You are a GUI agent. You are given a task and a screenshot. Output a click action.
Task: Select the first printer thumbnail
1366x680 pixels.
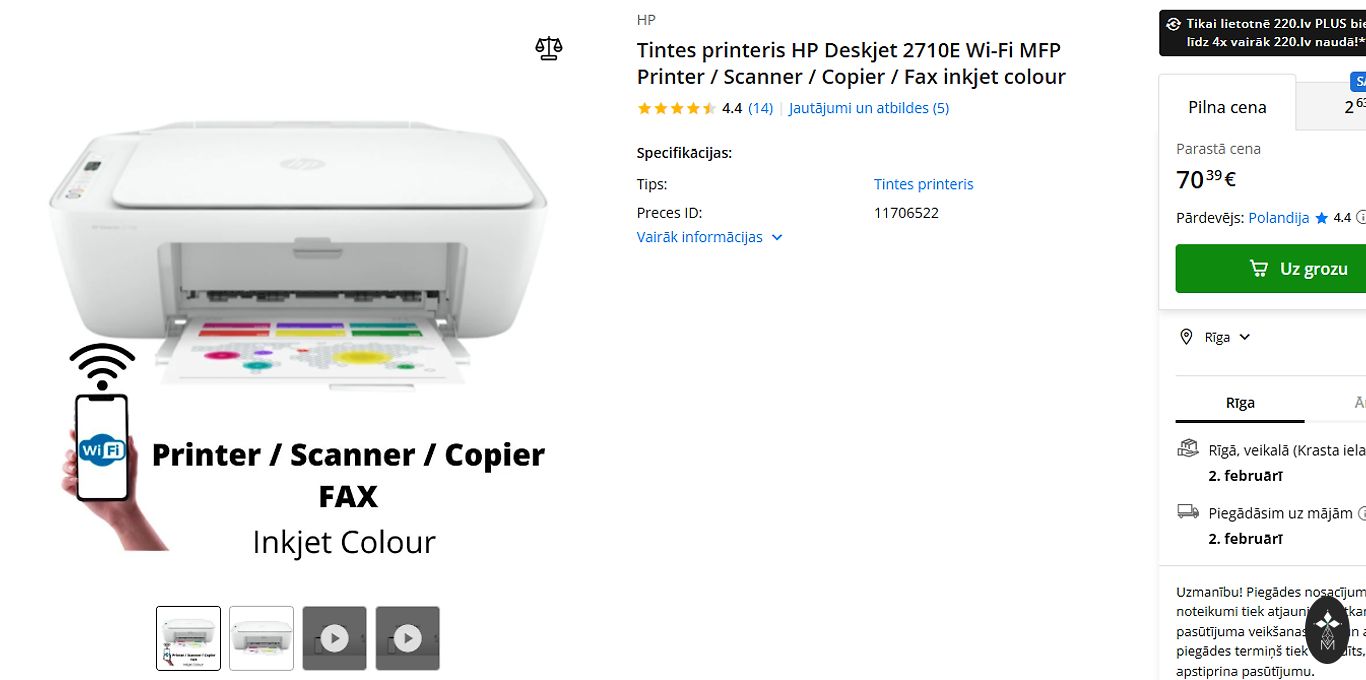point(188,638)
